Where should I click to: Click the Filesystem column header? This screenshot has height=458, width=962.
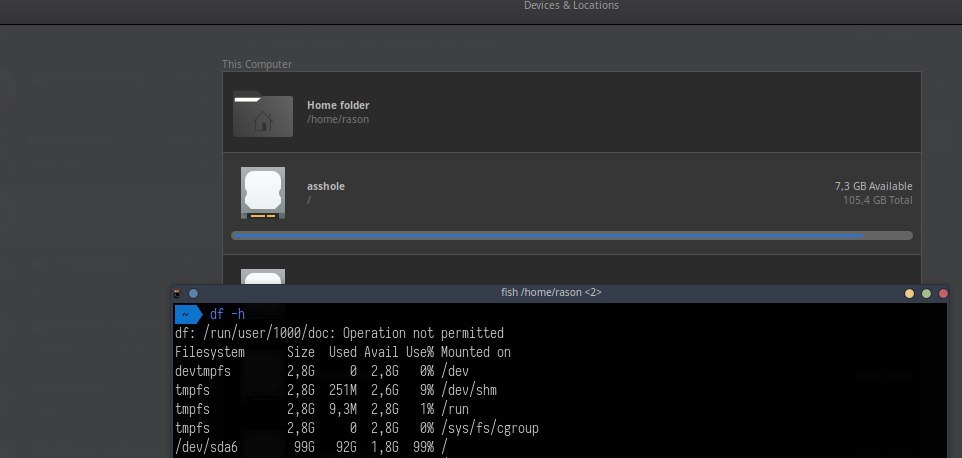(210, 352)
